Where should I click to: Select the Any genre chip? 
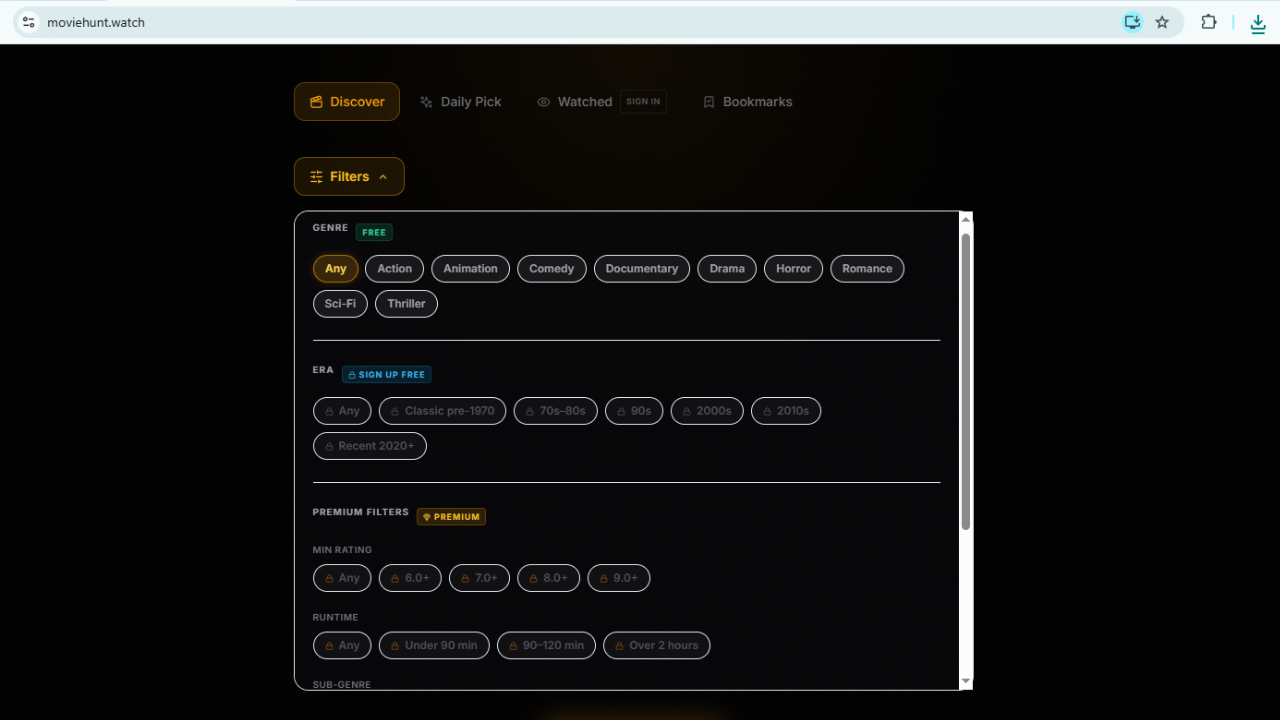336,269
